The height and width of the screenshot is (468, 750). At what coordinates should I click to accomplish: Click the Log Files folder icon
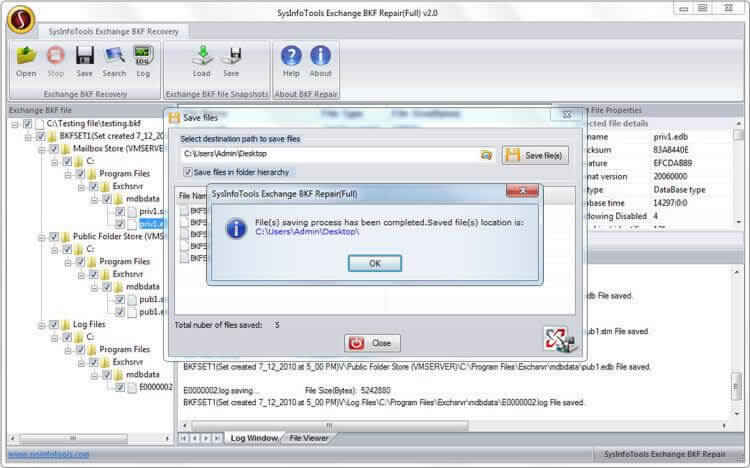pos(66,325)
